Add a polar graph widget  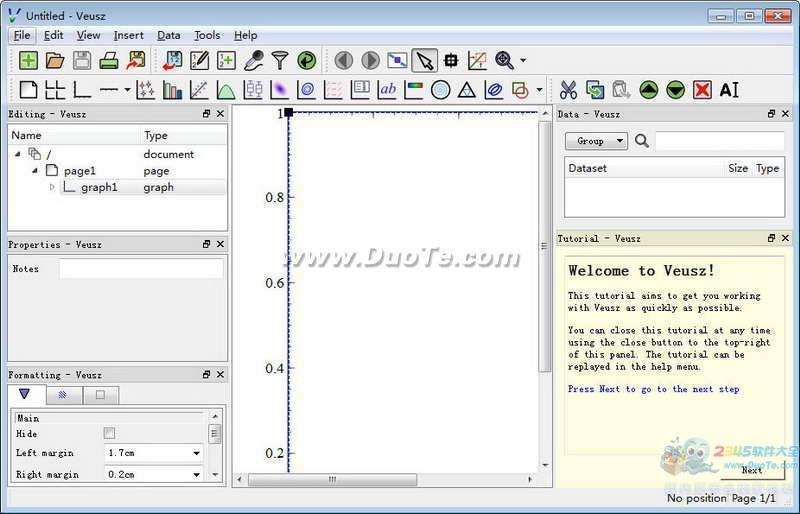pos(440,90)
